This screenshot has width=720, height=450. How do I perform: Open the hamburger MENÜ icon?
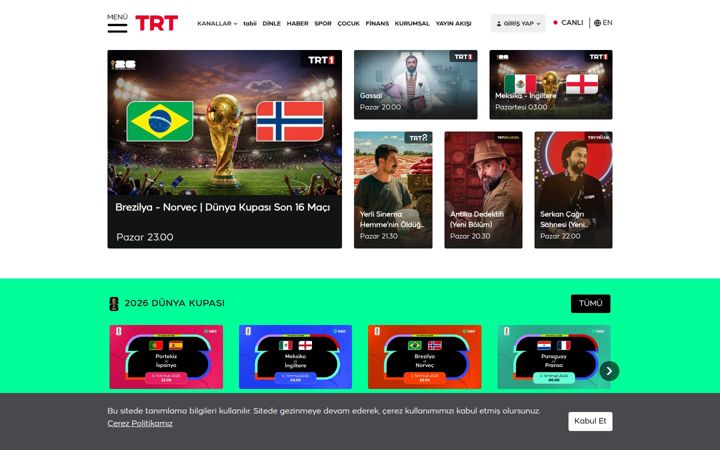[117, 28]
